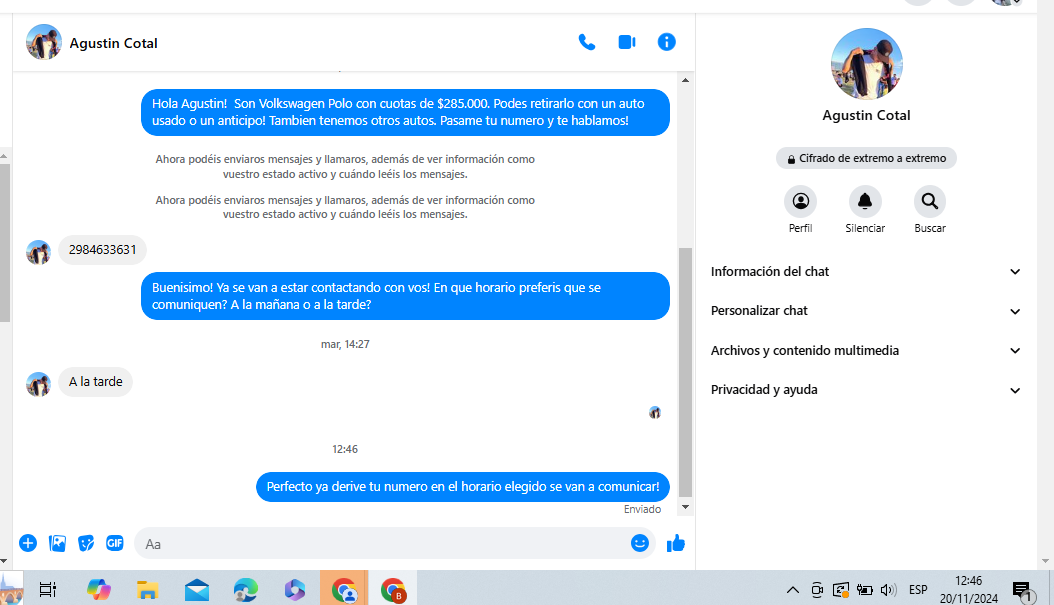Send a thumbs-up like
Screen dimensions: 1054x605
pos(676,543)
